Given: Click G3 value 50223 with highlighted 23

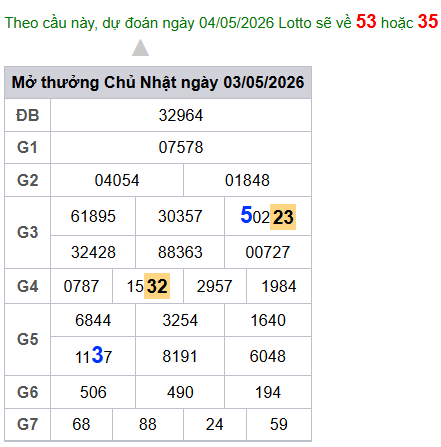Looking at the screenshot, I should 268,216.
